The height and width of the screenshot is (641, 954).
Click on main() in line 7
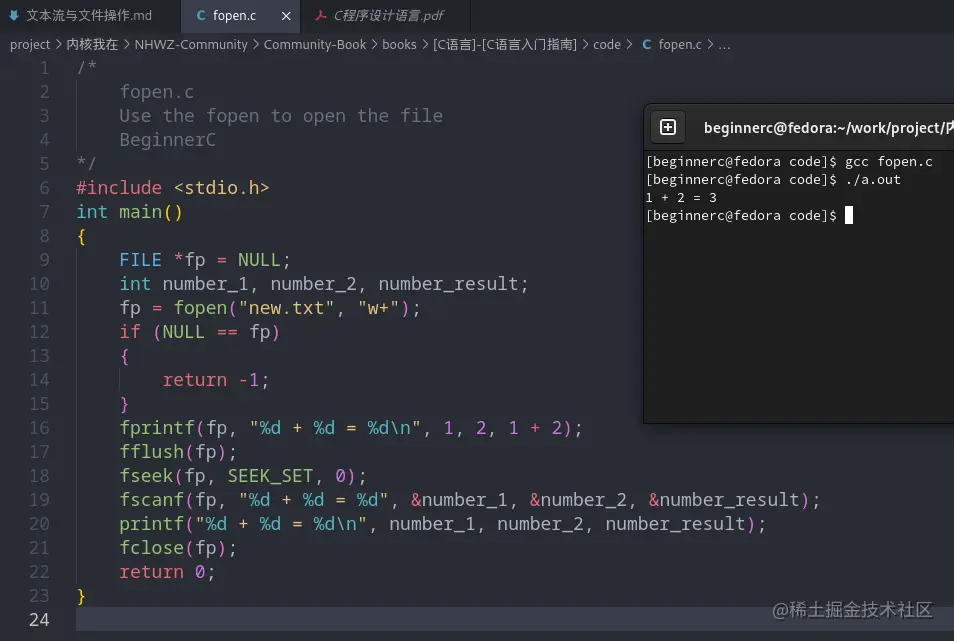(x=150, y=212)
